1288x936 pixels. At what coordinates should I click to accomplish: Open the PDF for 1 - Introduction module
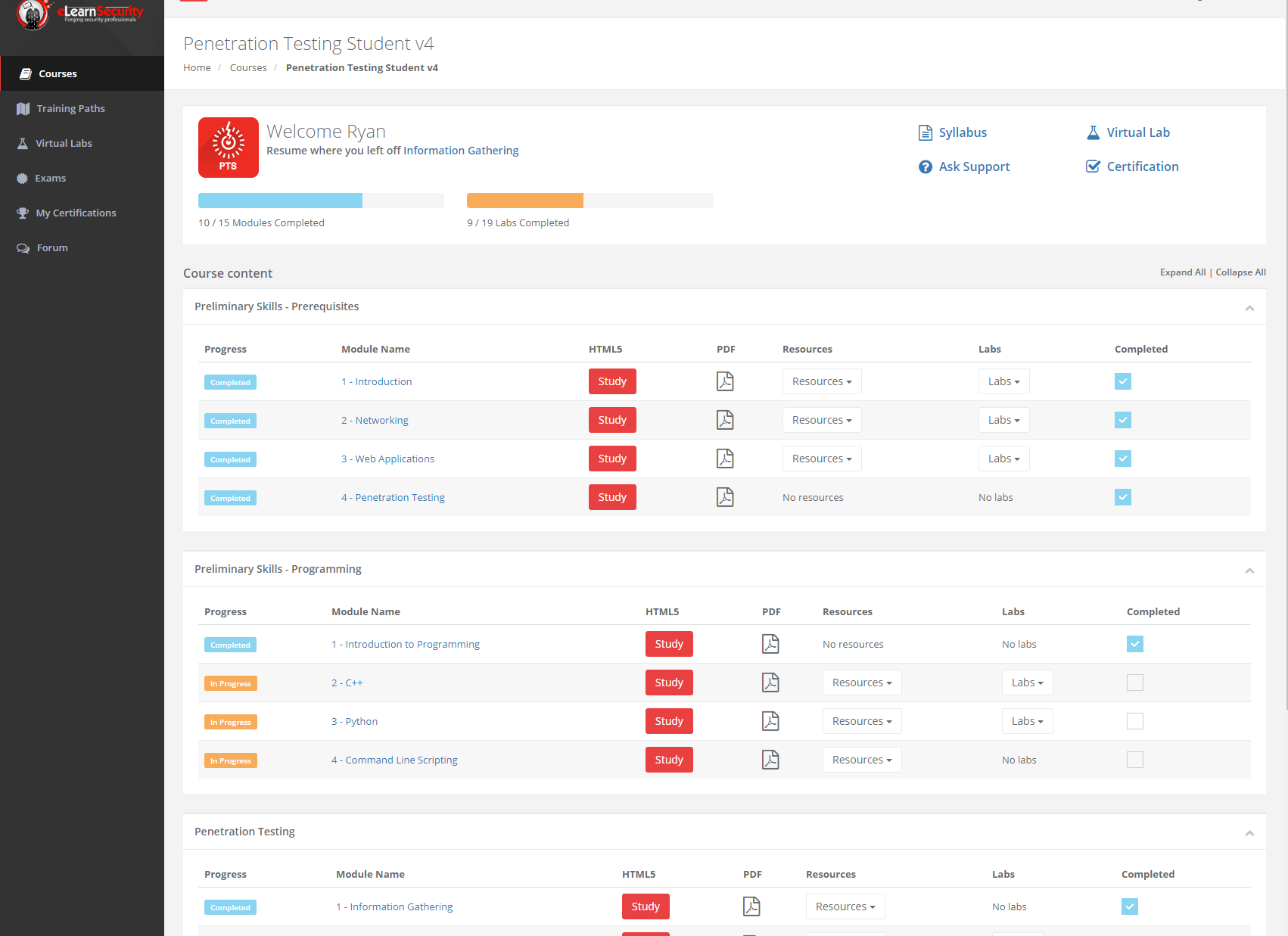pos(725,381)
